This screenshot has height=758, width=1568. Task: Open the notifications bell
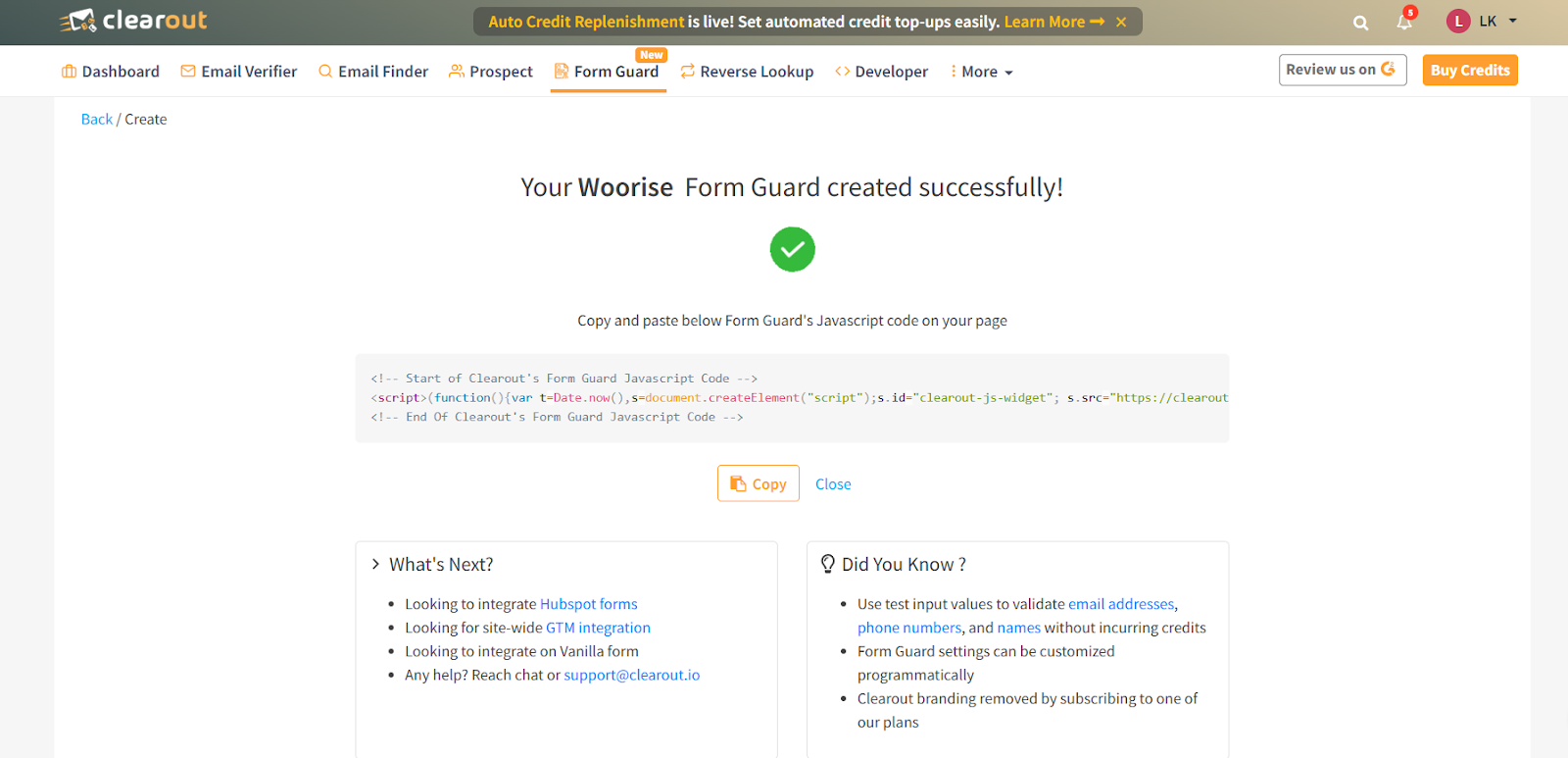pyautogui.click(x=1404, y=22)
